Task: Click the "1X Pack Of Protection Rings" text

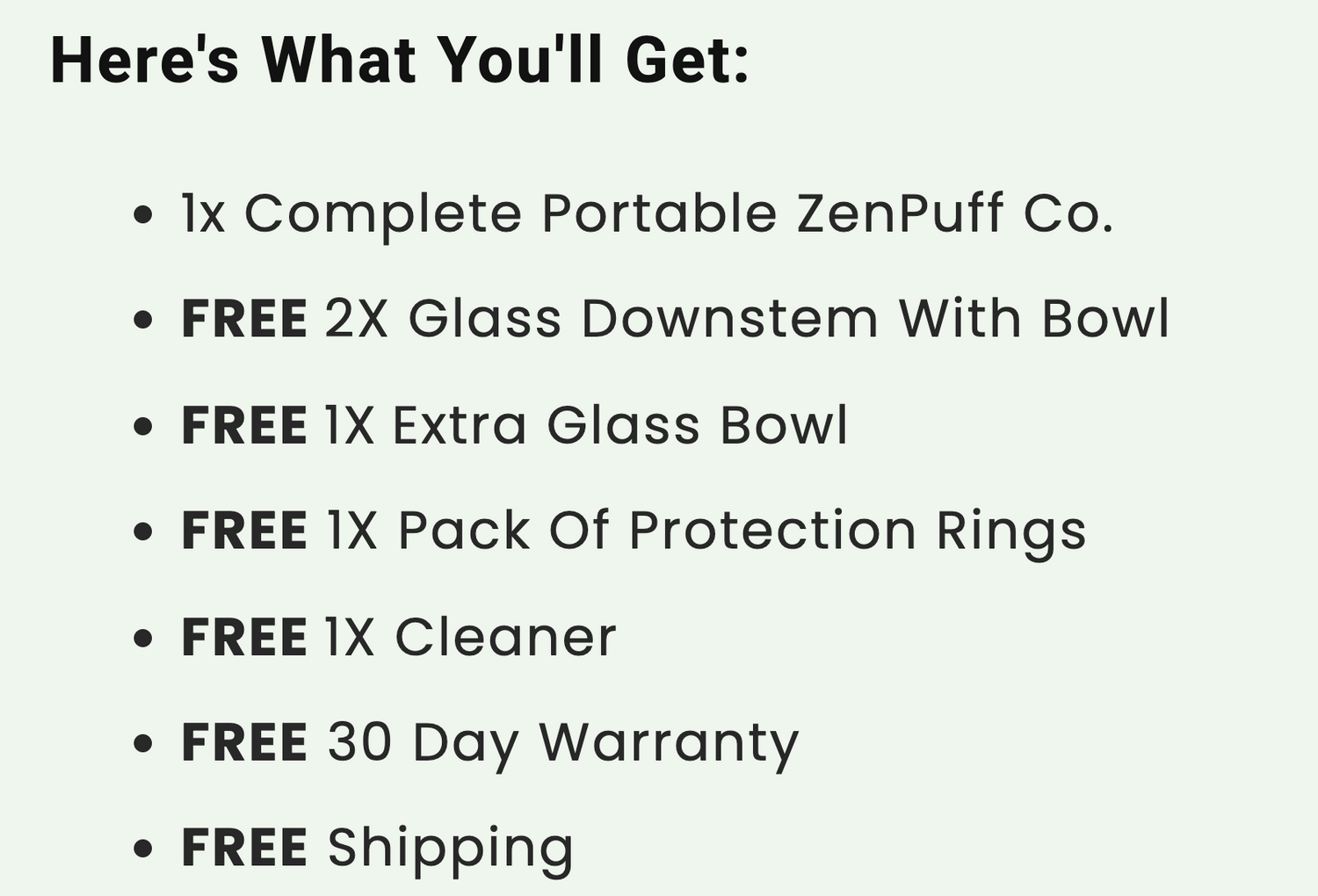Action: click(706, 531)
